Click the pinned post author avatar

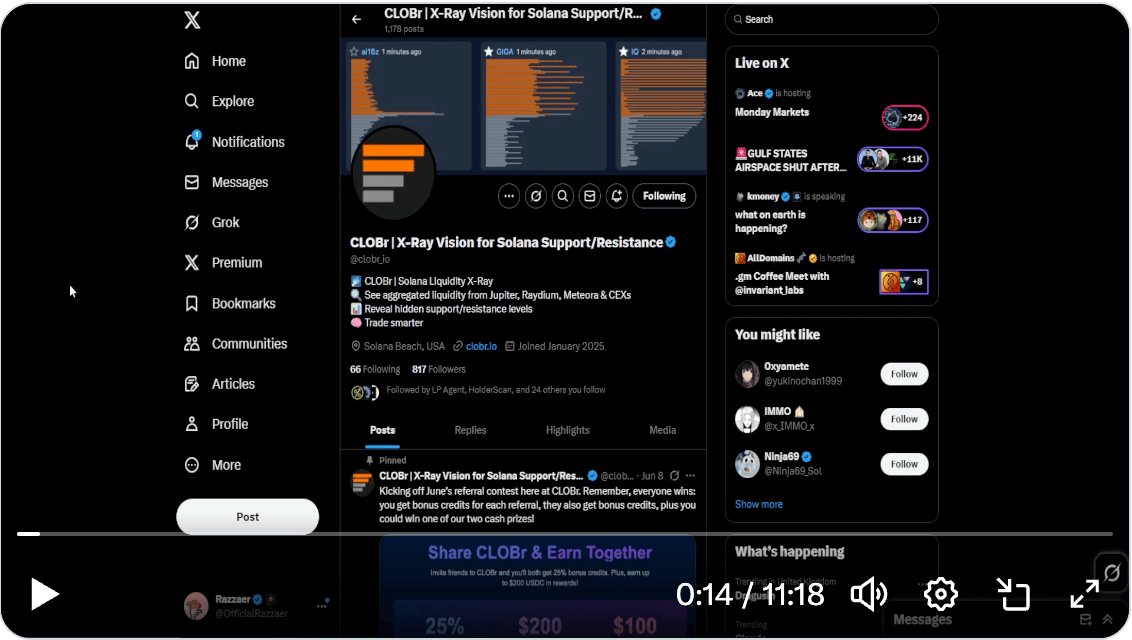[x=362, y=482]
